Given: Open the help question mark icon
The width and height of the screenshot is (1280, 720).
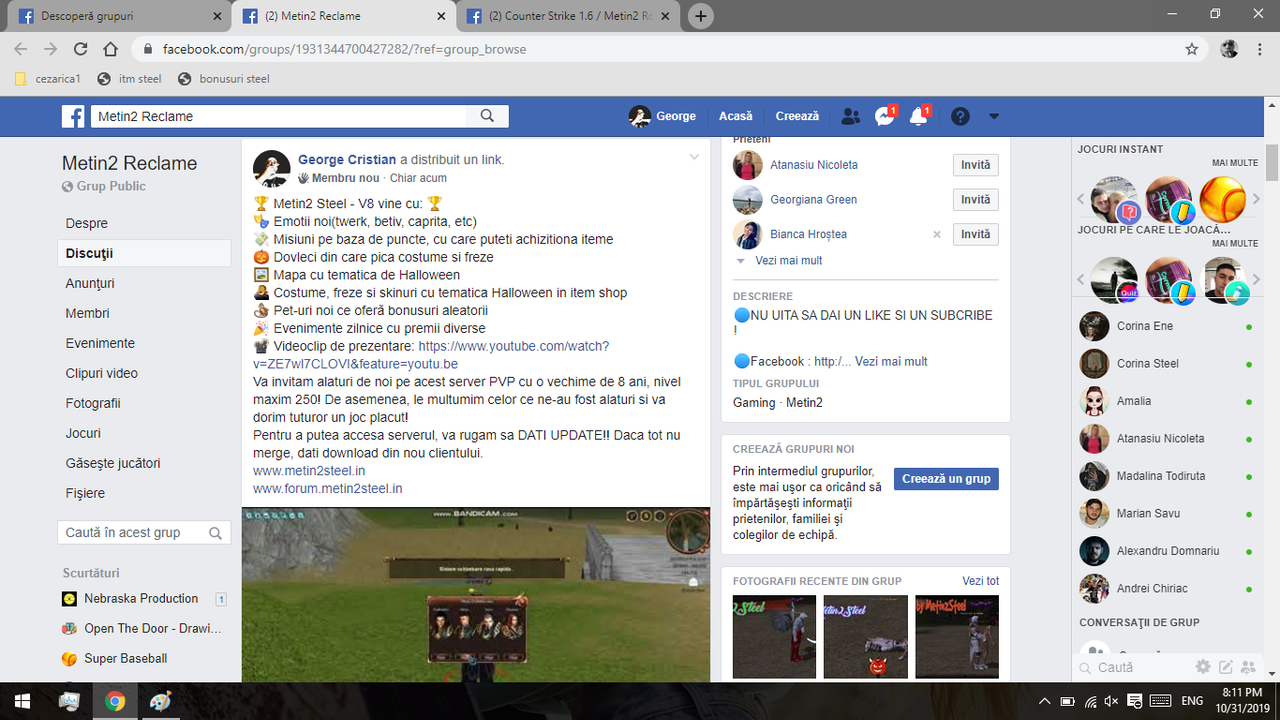Looking at the screenshot, I should coord(960,116).
